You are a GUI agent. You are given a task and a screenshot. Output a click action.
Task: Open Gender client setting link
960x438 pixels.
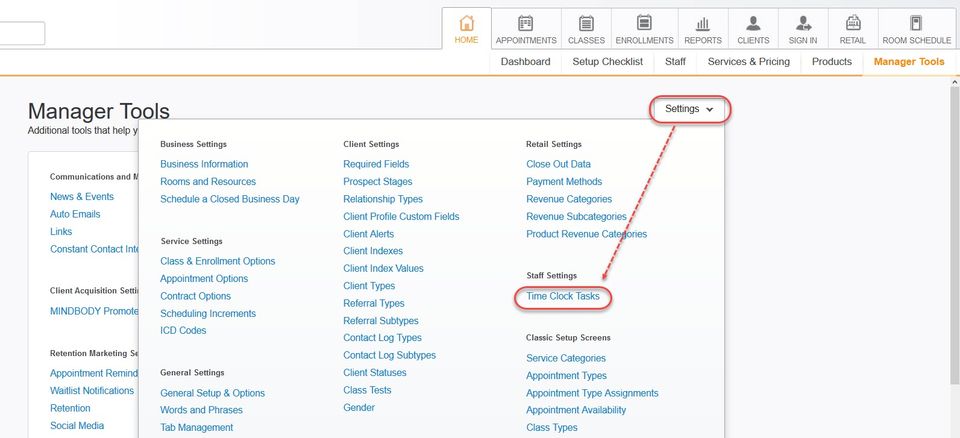[359, 407]
